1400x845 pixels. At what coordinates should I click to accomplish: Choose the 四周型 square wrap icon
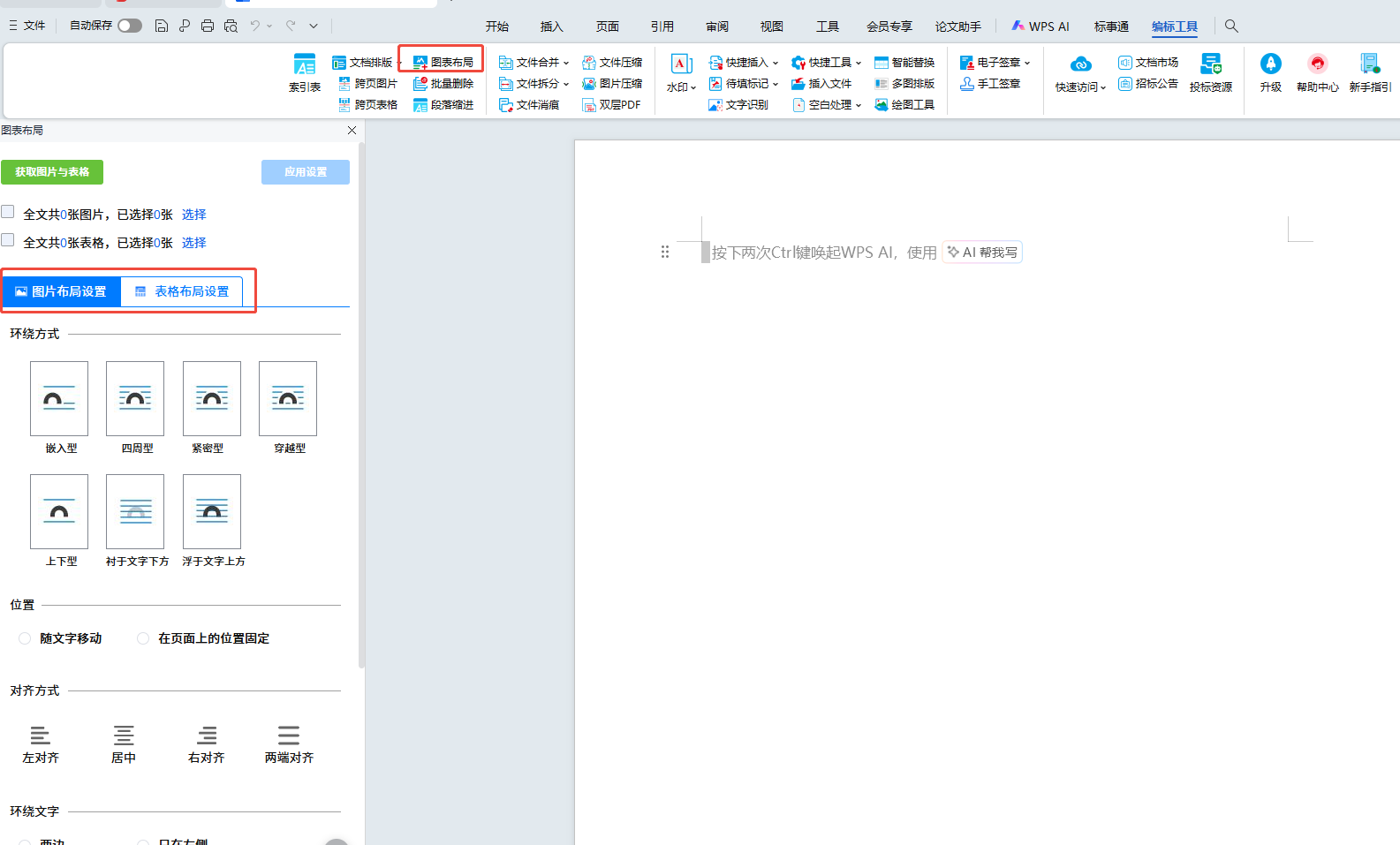[135, 399]
